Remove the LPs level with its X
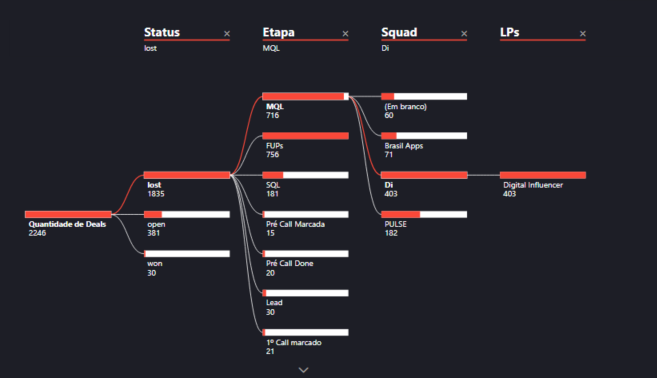Screen dimensions: 657x378 pos(582,34)
